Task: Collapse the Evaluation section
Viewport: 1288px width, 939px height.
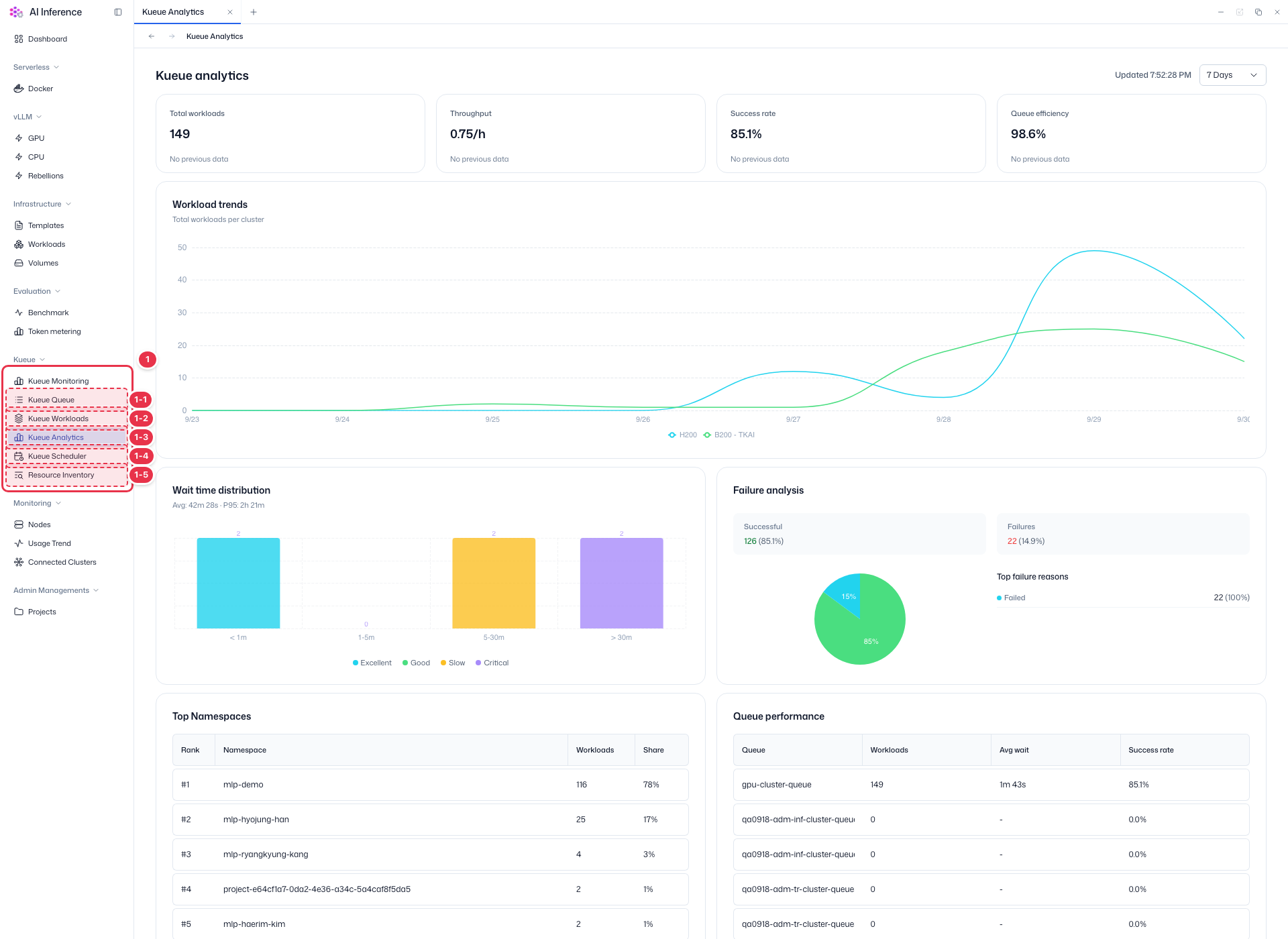Action: (x=37, y=291)
